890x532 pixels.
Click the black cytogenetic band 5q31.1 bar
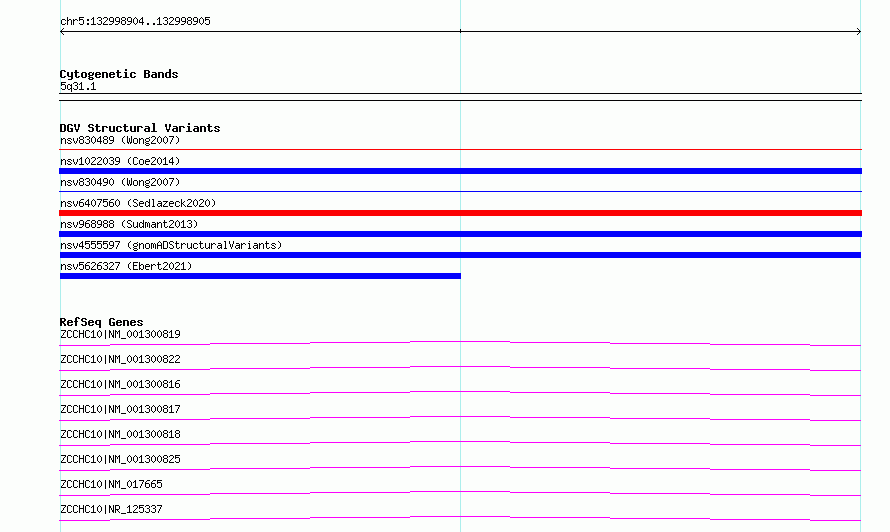pos(460,97)
